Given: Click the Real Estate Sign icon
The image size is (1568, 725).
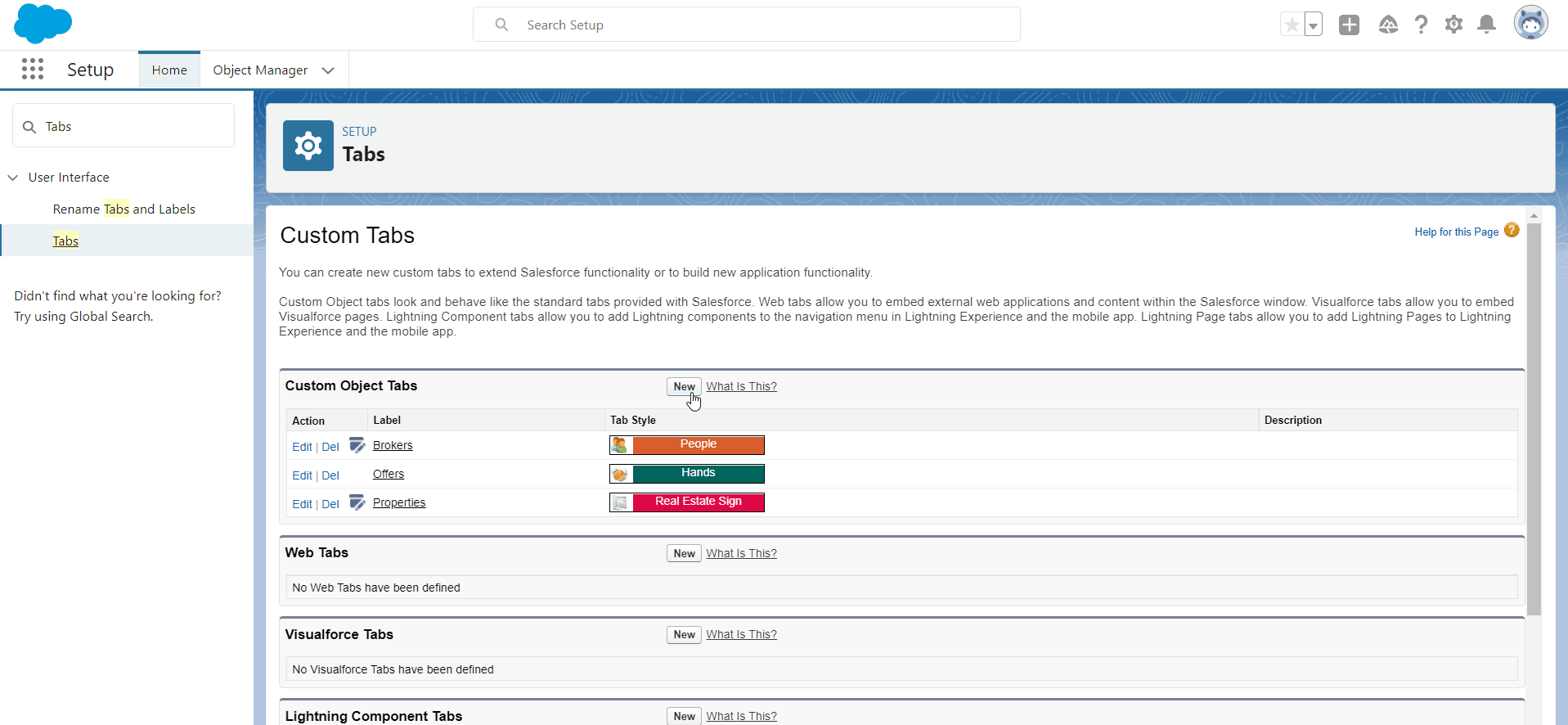Looking at the screenshot, I should click(x=621, y=502).
